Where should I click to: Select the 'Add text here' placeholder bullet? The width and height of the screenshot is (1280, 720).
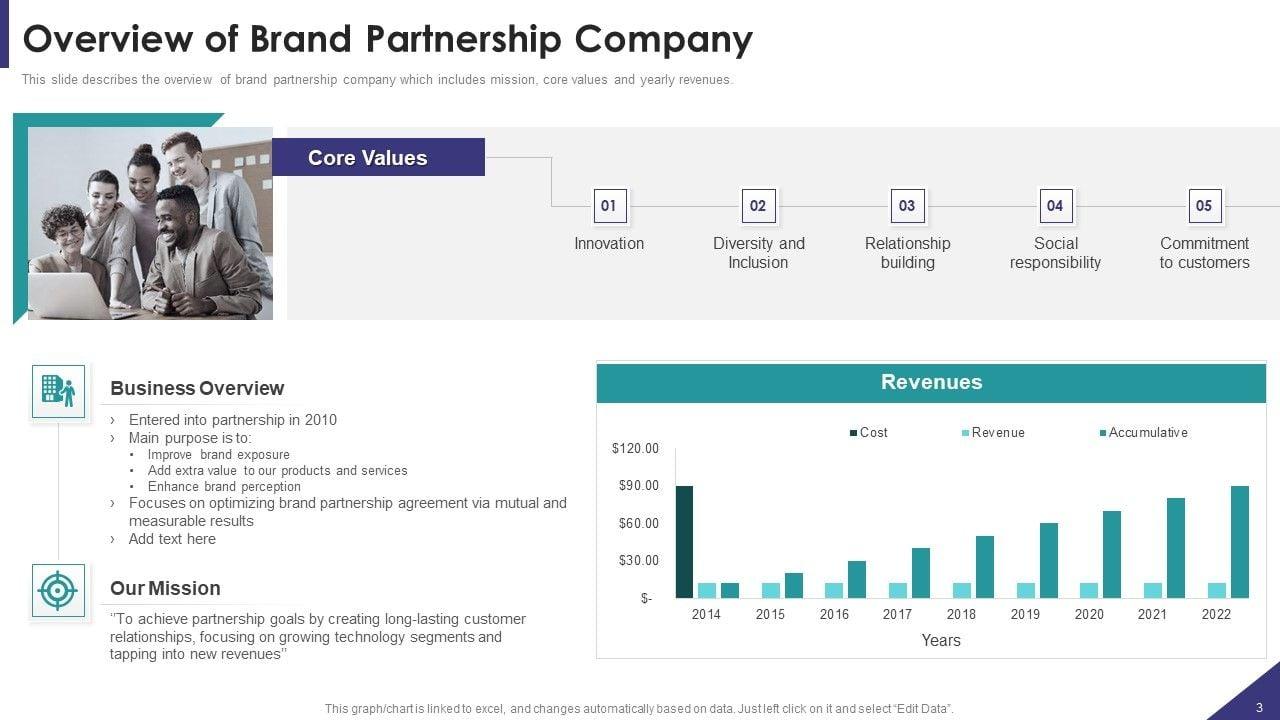[x=172, y=539]
